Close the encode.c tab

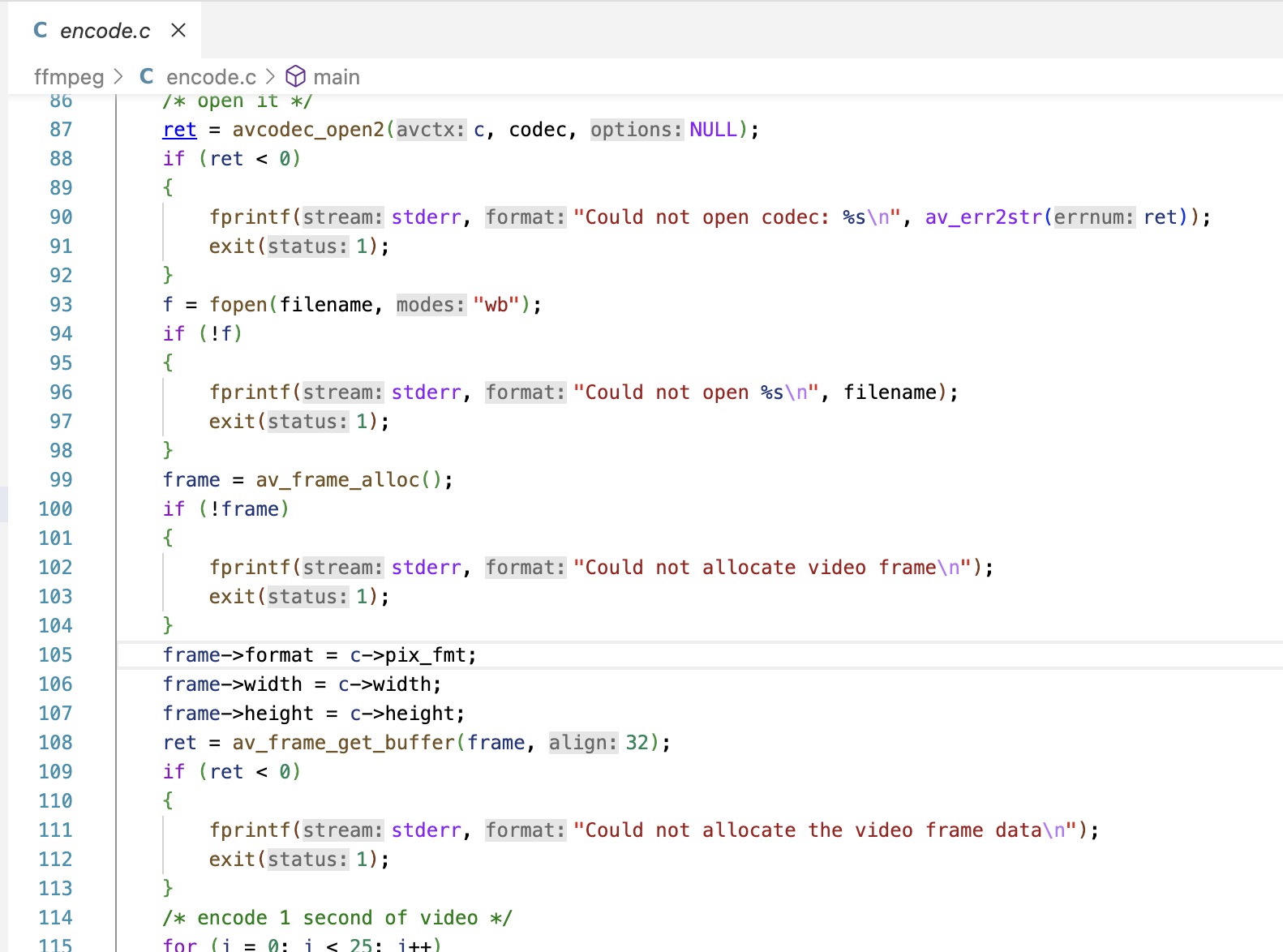tap(178, 30)
